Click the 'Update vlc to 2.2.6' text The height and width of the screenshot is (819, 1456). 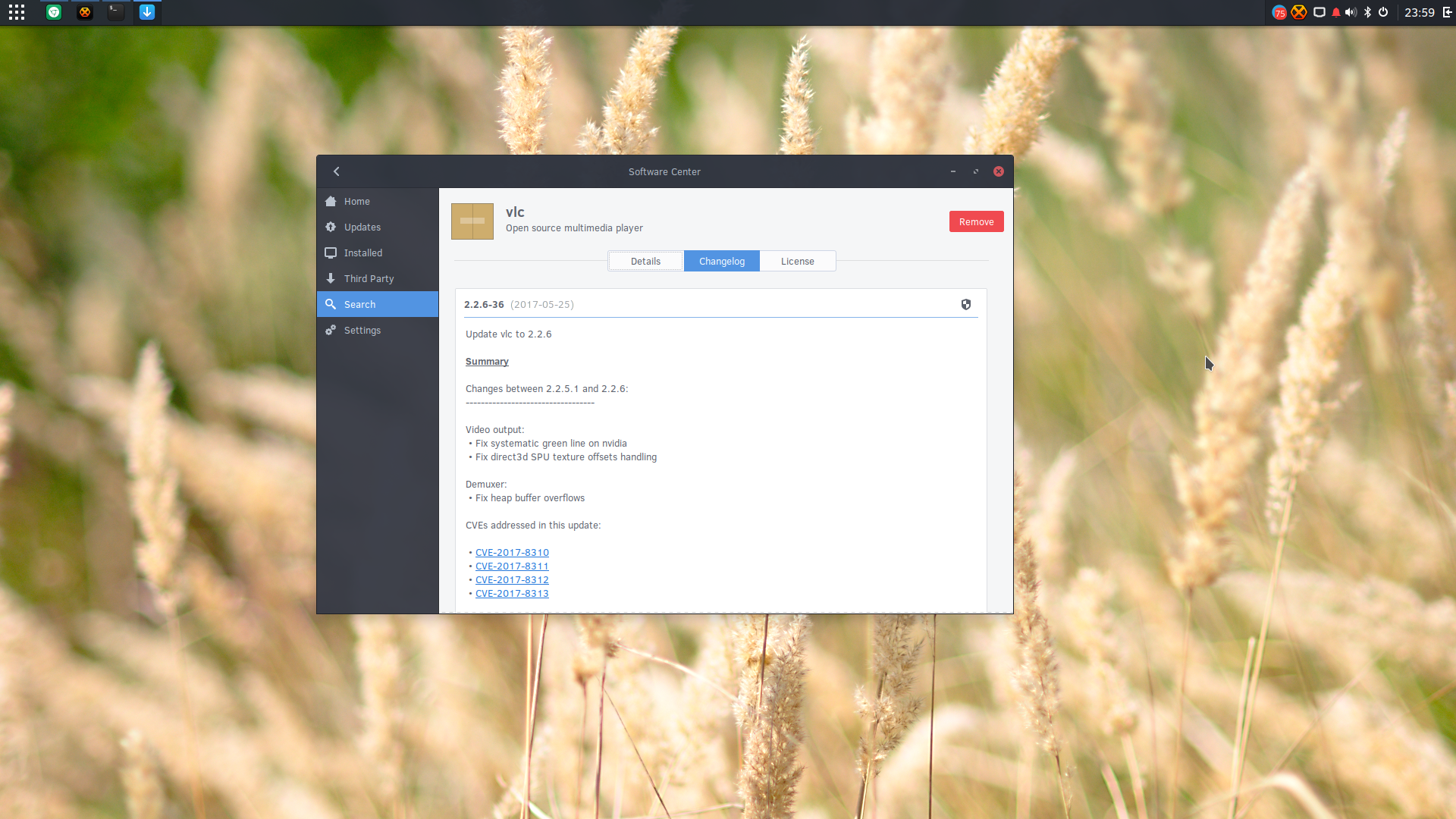[x=509, y=334]
